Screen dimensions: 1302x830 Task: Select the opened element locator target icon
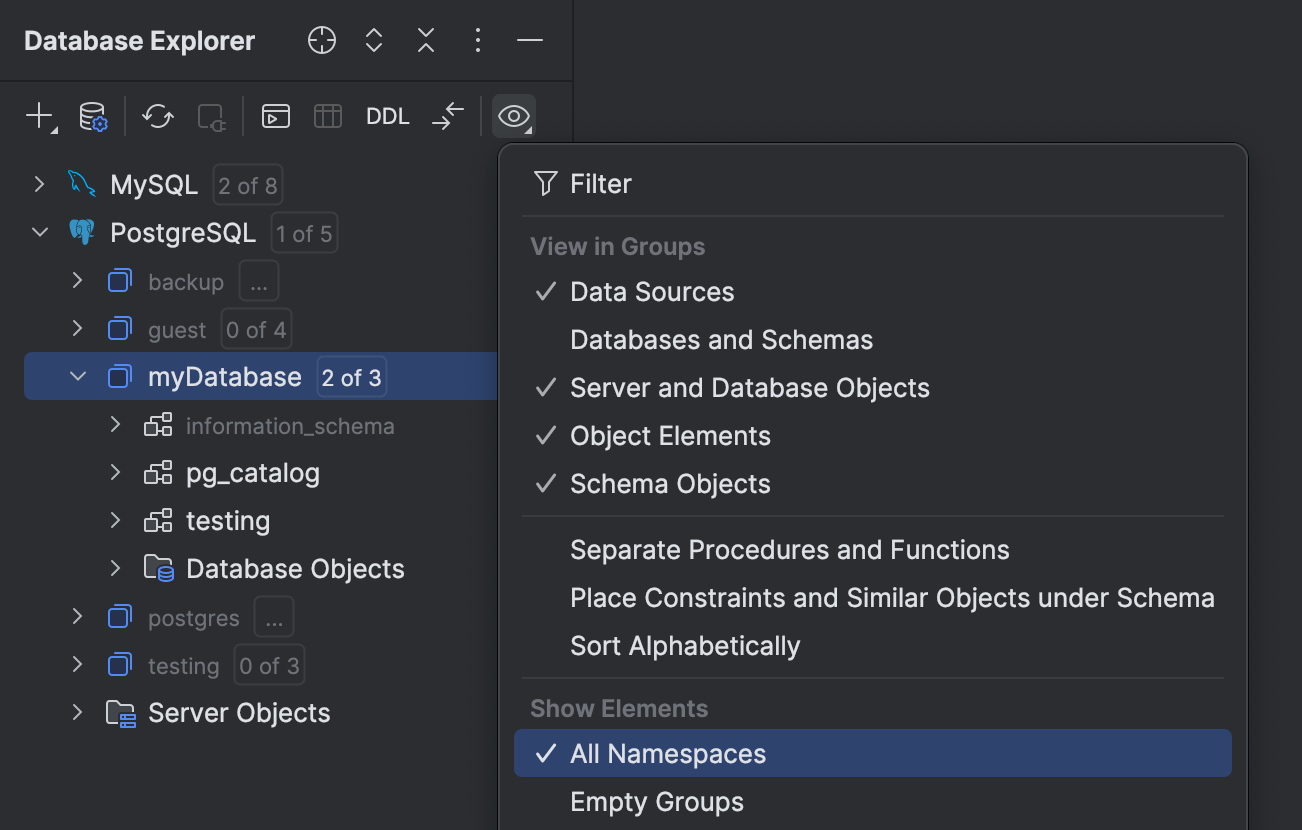[x=321, y=41]
